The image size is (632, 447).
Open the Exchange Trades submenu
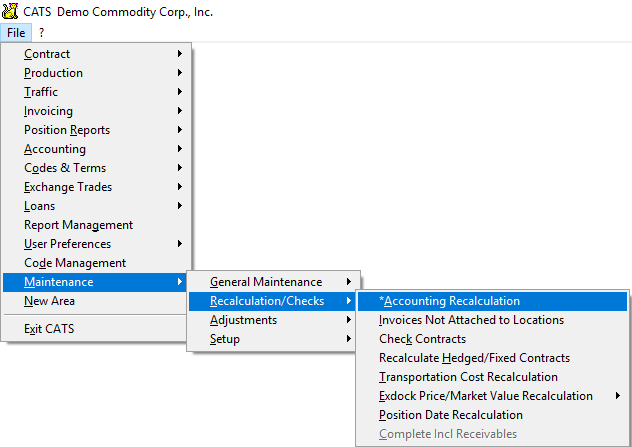point(94,187)
